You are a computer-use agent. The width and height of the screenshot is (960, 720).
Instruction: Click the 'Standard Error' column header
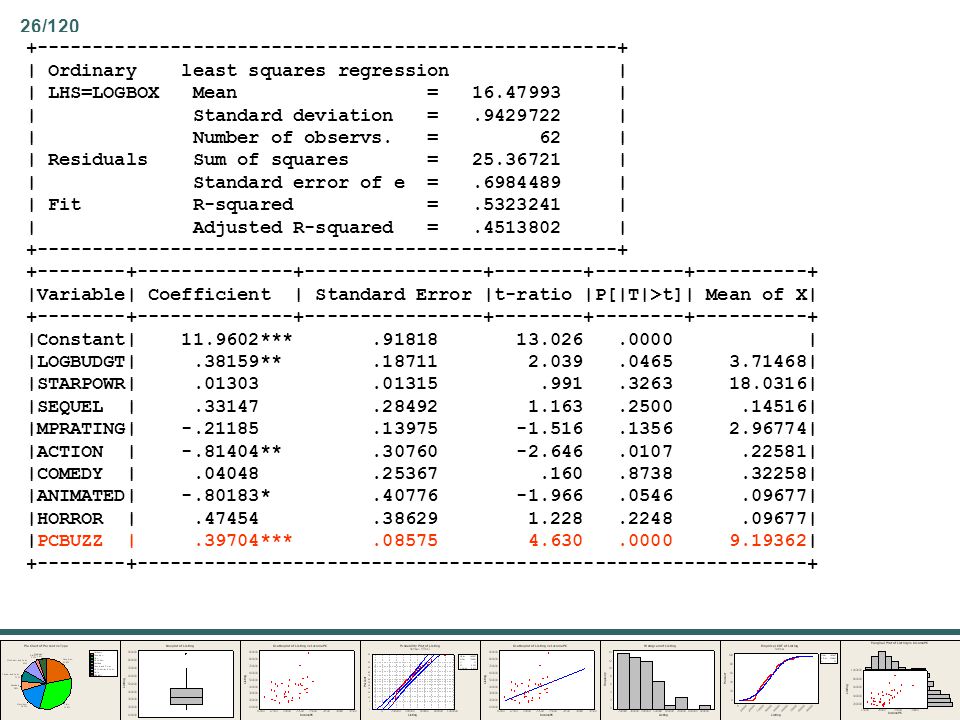[394, 294]
